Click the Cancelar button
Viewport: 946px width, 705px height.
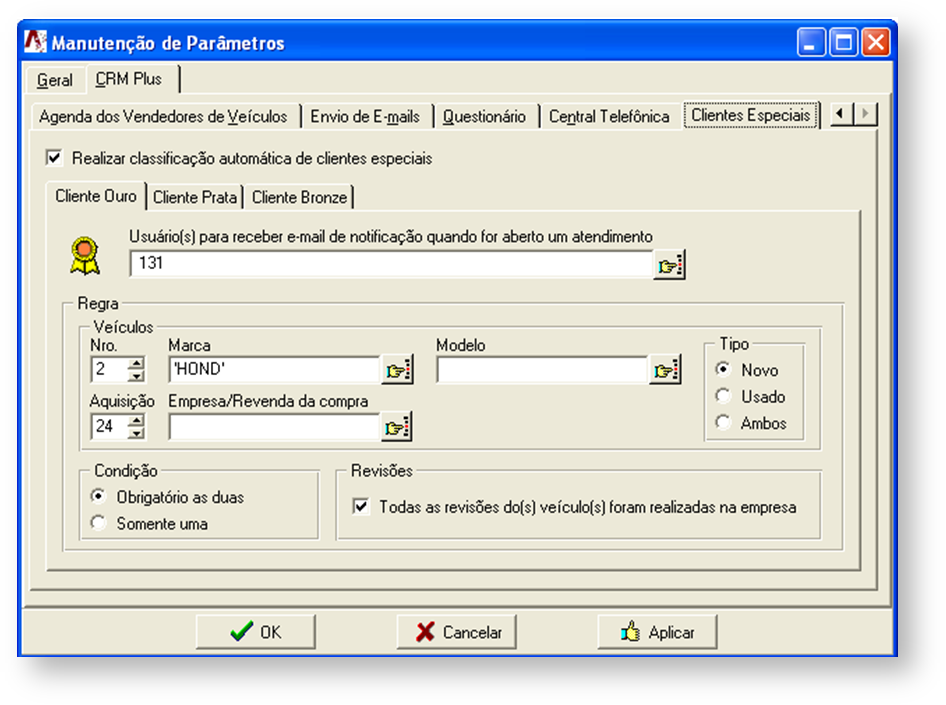[457, 632]
